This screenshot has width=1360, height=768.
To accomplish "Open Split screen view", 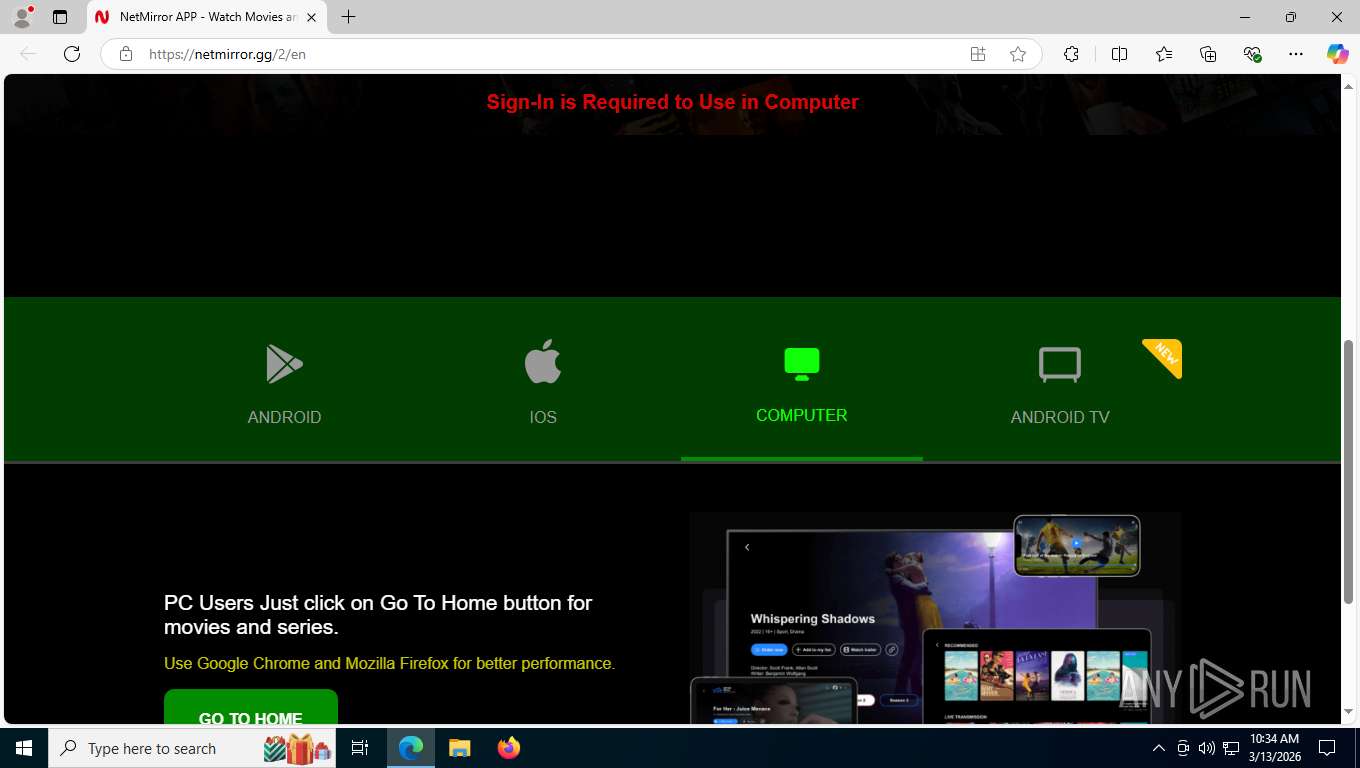I will (x=1119, y=54).
